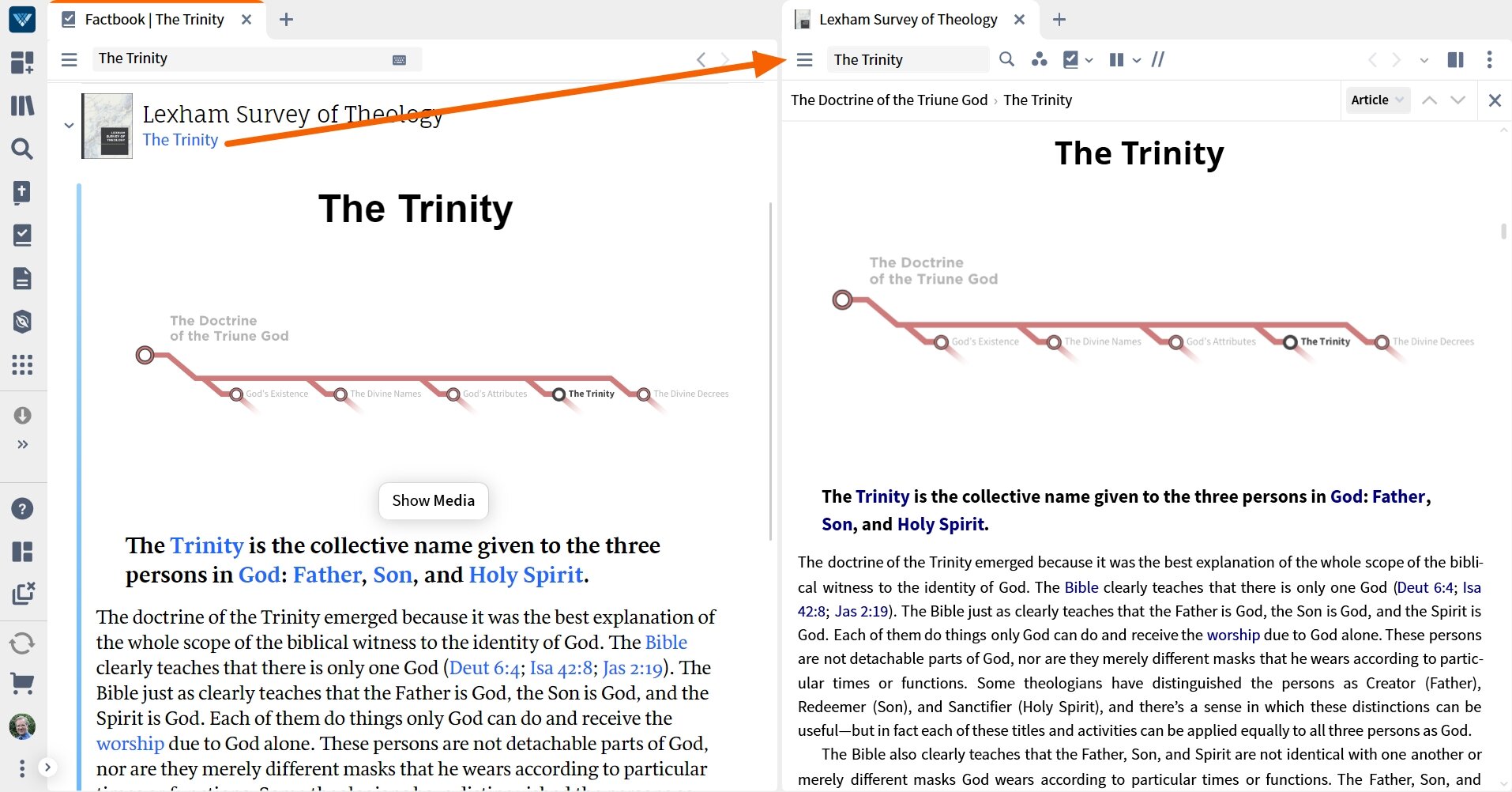
Task: Click the Logos app logo icon
Action: point(22,19)
